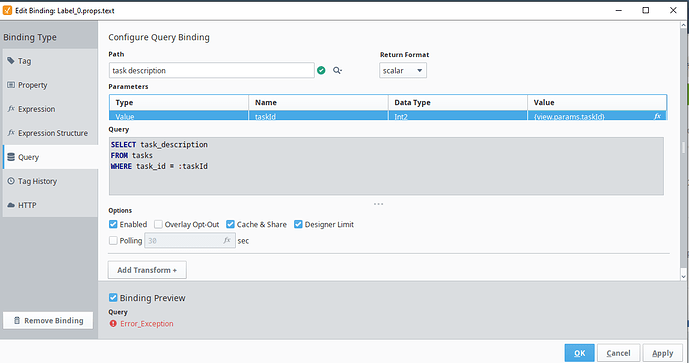Open the named query browse magnifier
The image size is (689, 363).
pyautogui.click(x=337, y=70)
